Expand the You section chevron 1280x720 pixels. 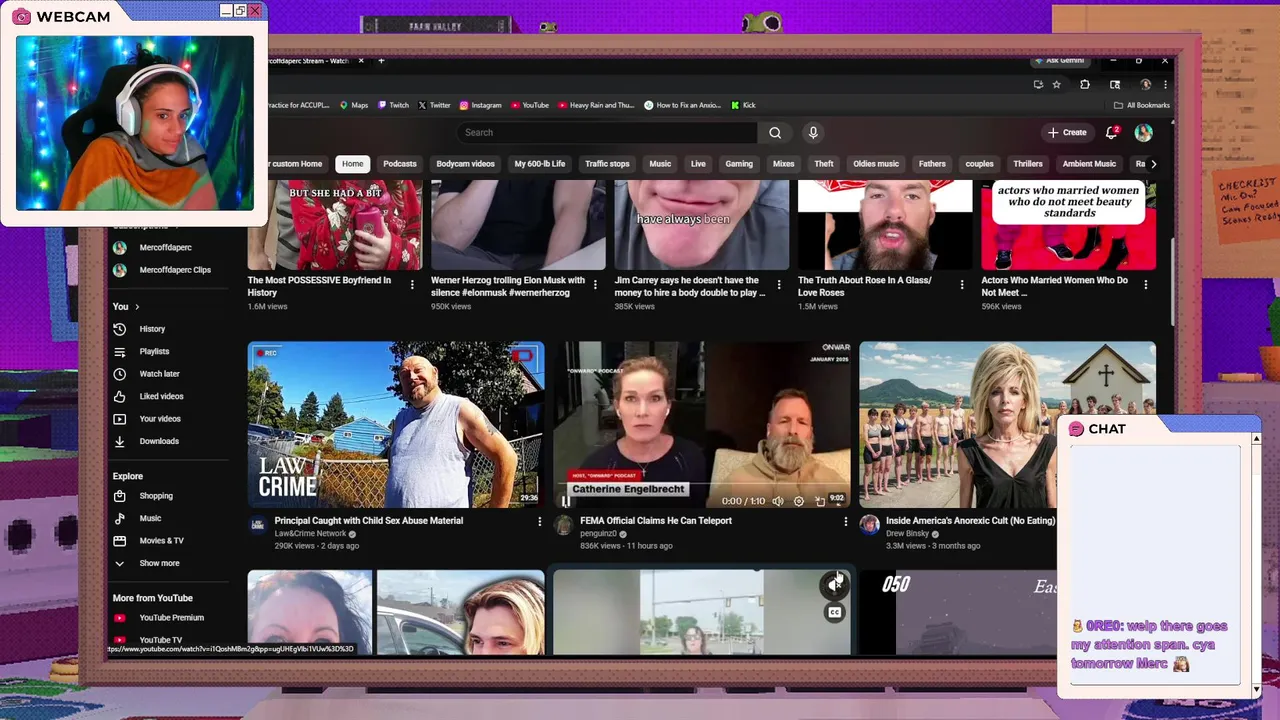137,307
